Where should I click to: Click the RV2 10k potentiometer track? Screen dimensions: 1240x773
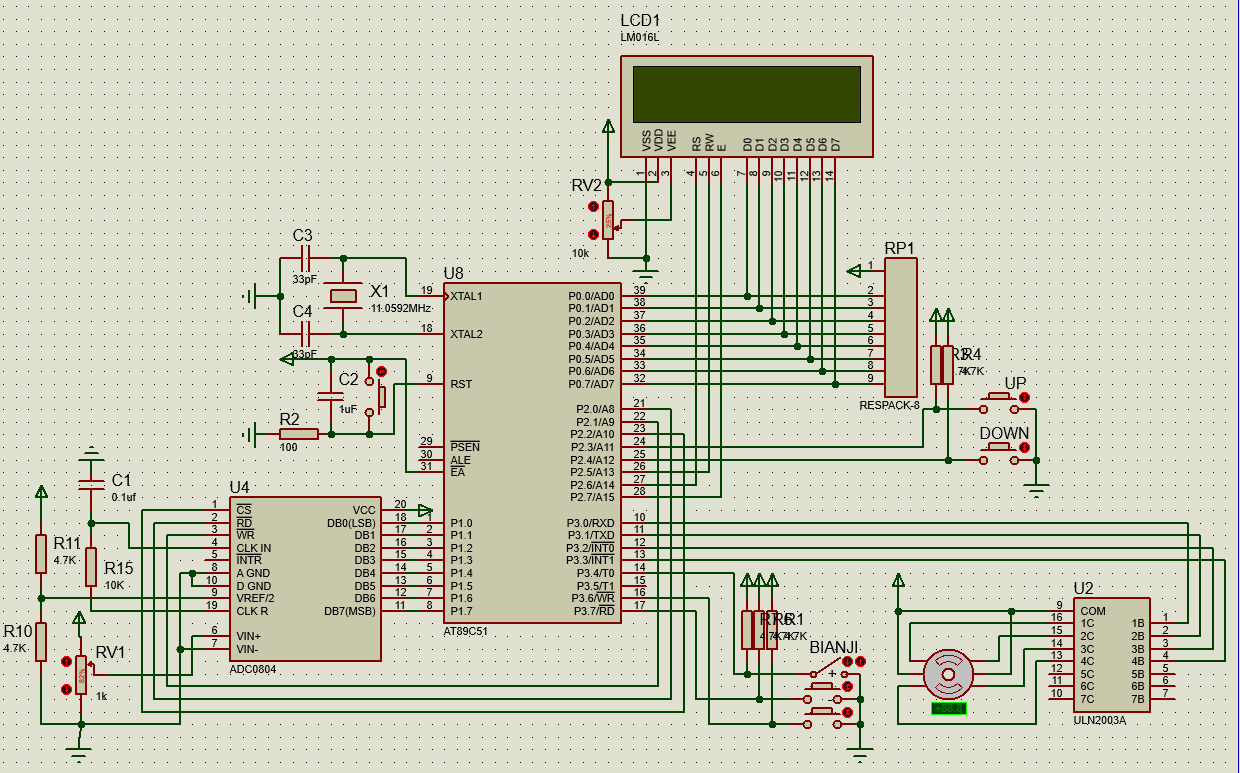tap(608, 220)
